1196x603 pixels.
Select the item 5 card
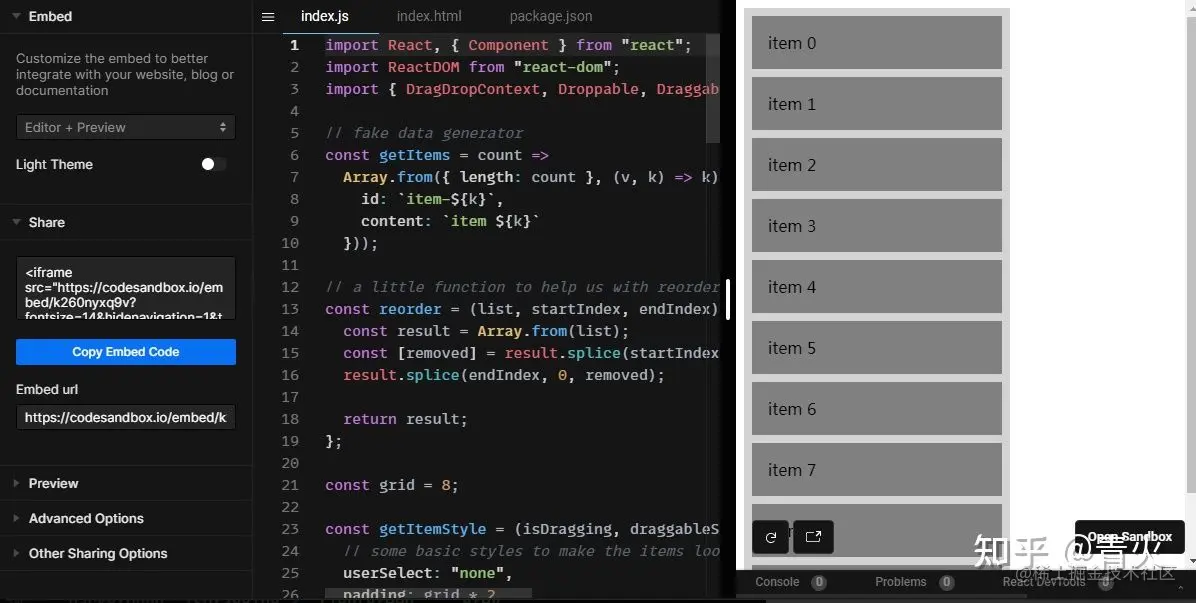point(876,348)
